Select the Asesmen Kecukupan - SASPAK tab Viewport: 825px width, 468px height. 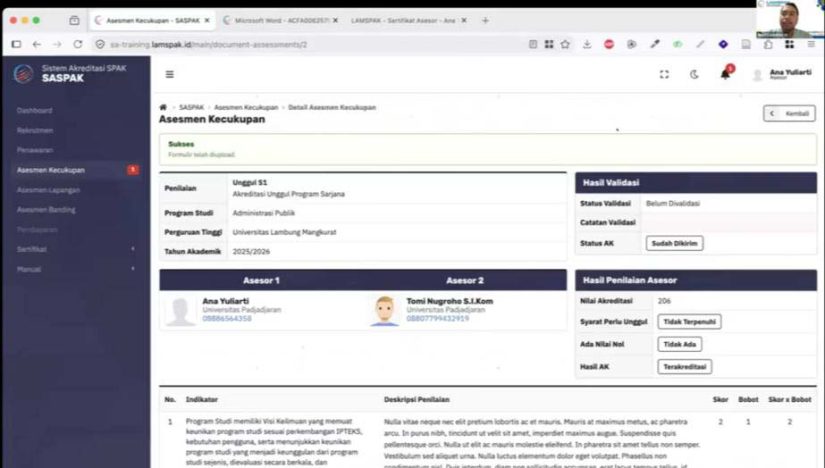[x=153, y=21]
